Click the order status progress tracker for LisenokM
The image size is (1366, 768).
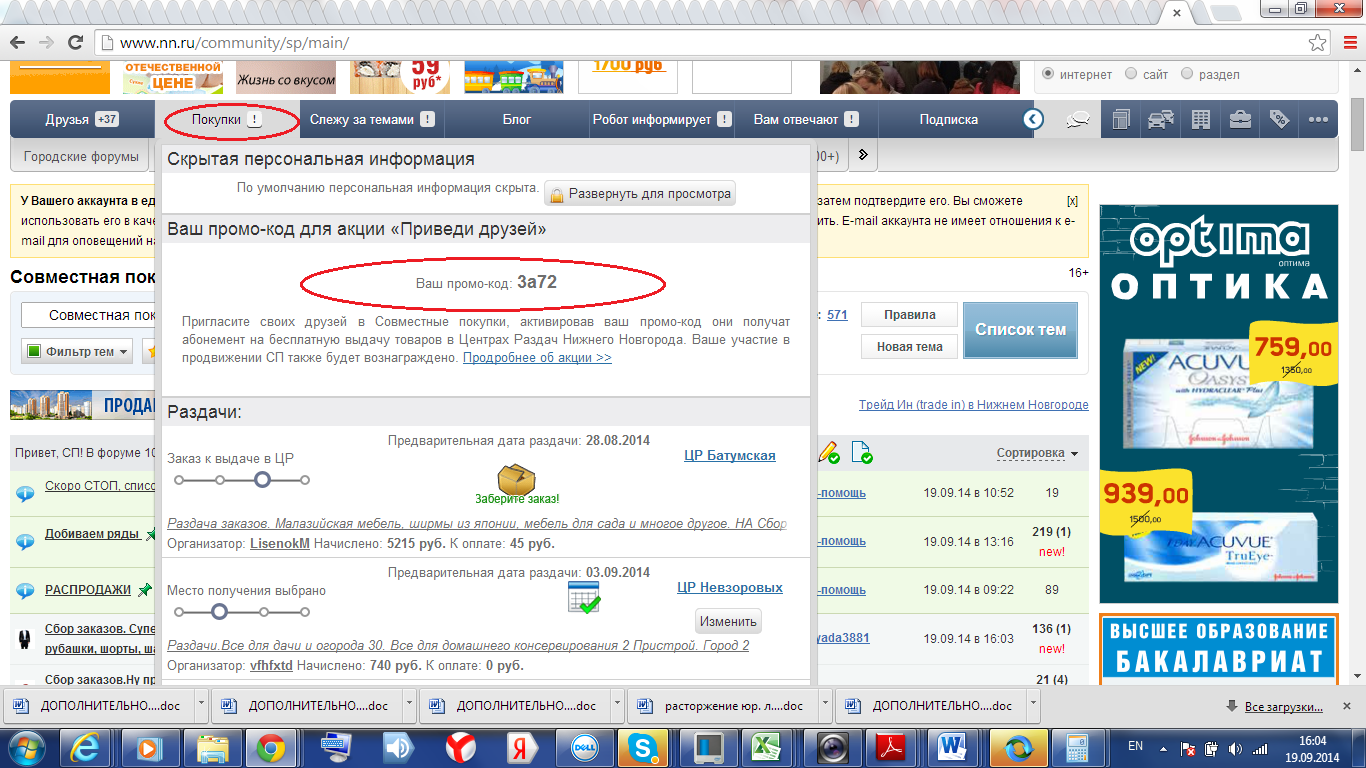(242, 480)
